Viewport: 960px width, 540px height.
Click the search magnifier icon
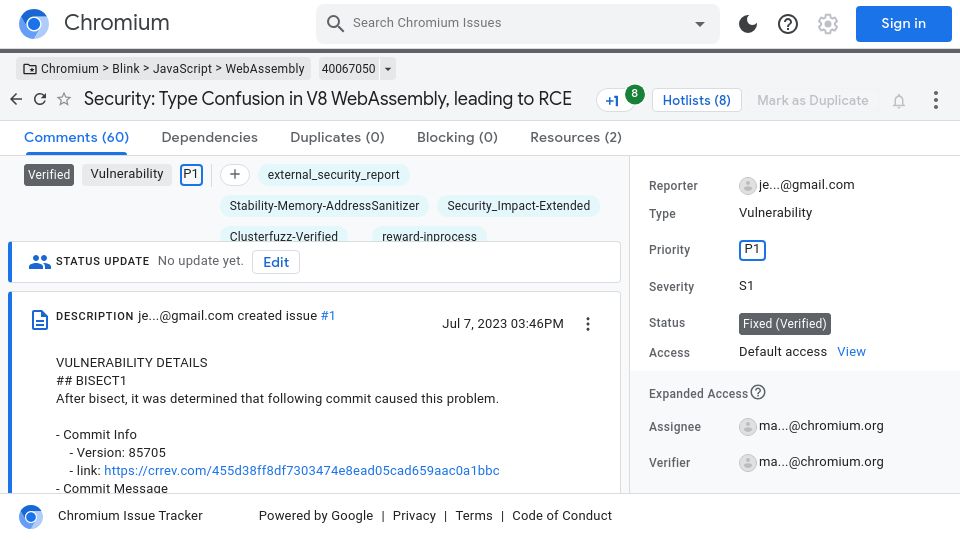(335, 24)
